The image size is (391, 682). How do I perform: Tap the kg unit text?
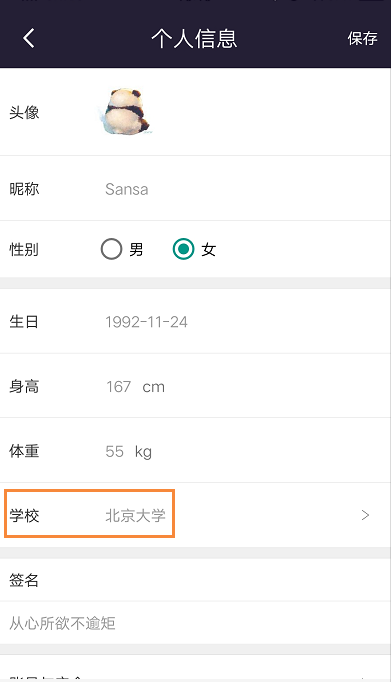coord(143,452)
